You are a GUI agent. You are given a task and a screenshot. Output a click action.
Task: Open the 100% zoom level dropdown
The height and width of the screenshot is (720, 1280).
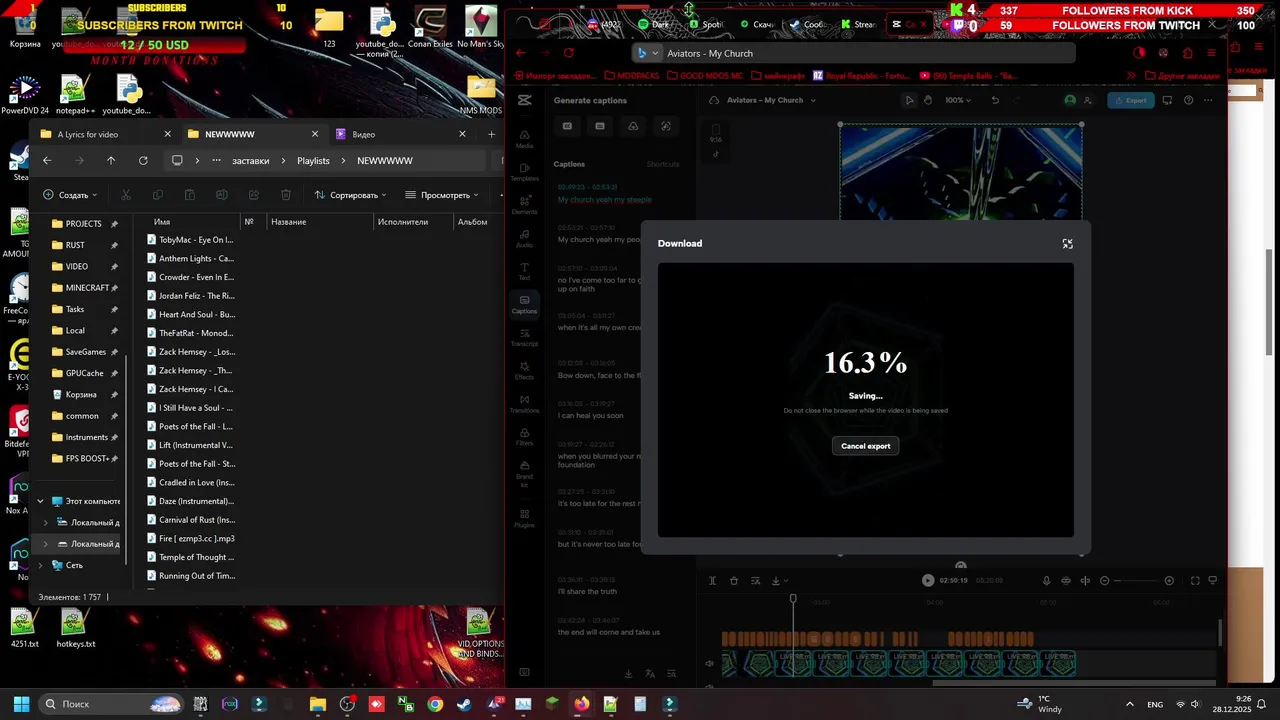coord(958,100)
